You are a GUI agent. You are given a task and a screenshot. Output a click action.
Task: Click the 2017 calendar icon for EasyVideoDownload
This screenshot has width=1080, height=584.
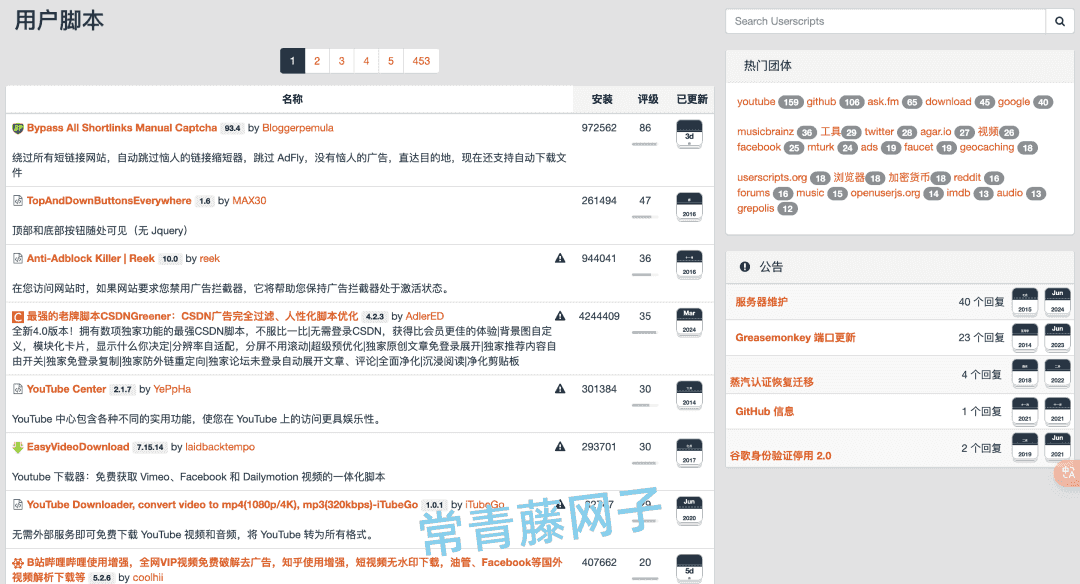click(689, 453)
